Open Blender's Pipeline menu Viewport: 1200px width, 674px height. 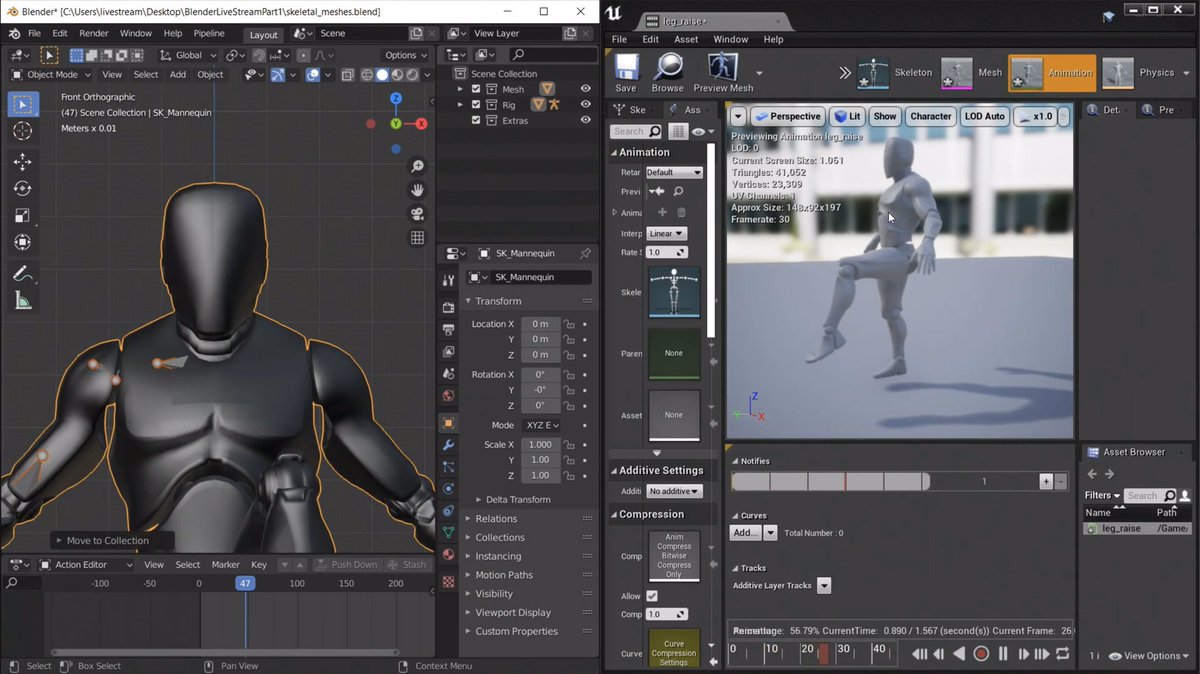click(x=209, y=33)
